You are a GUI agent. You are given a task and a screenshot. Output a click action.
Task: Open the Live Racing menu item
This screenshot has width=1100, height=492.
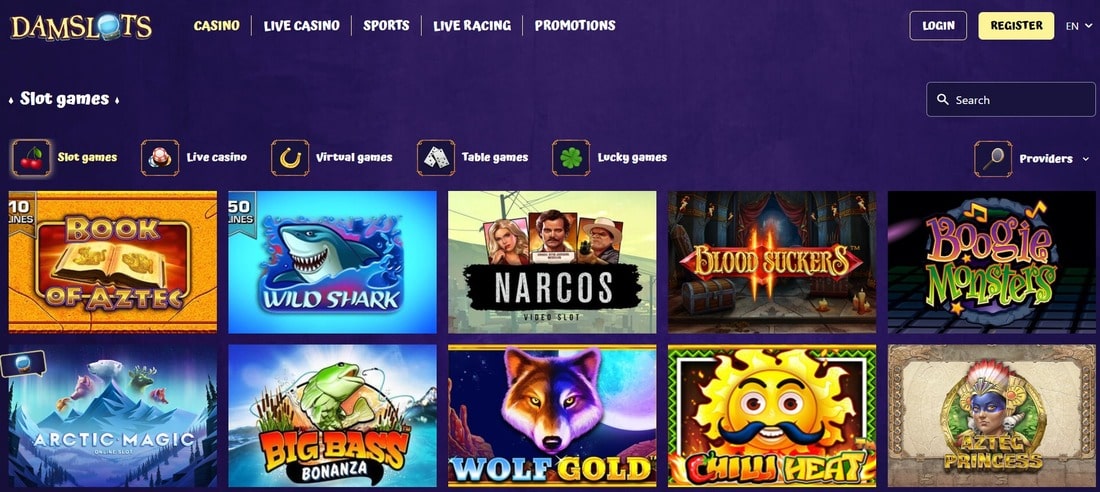(x=472, y=26)
